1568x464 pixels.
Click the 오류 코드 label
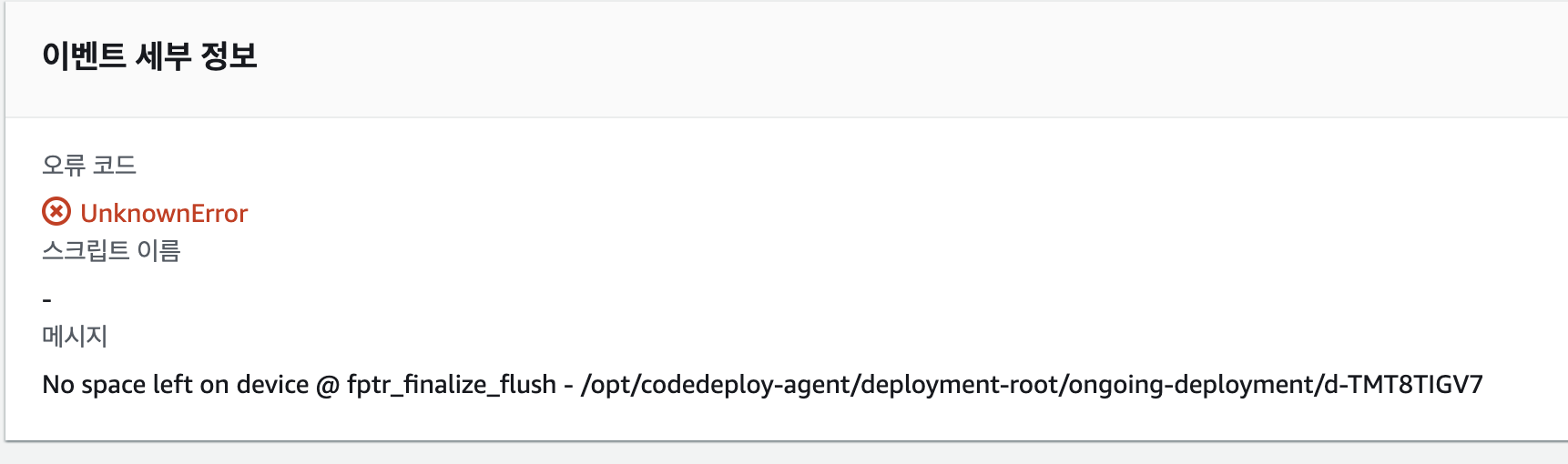(89, 165)
